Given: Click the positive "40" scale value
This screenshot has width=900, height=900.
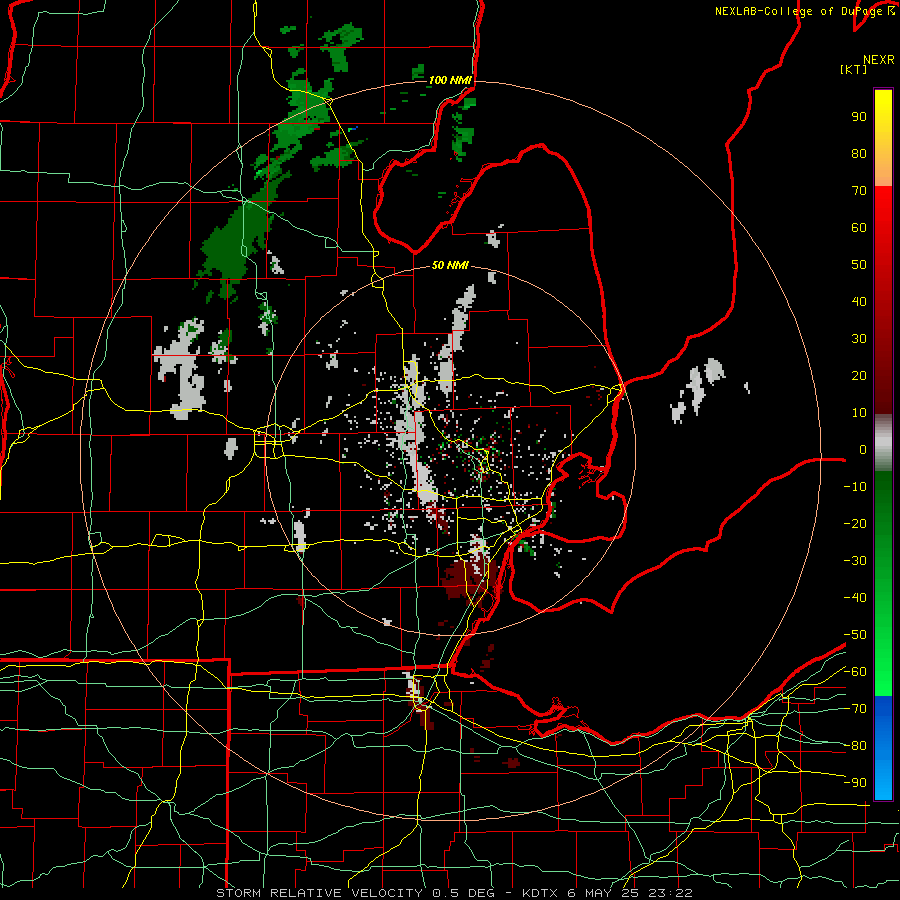Looking at the screenshot, I should 859,301.
